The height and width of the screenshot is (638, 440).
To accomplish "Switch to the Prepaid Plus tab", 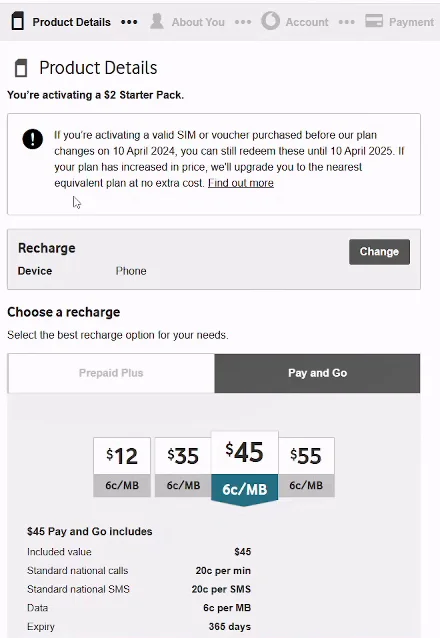I will pyautogui.click(x=111, y=373).
